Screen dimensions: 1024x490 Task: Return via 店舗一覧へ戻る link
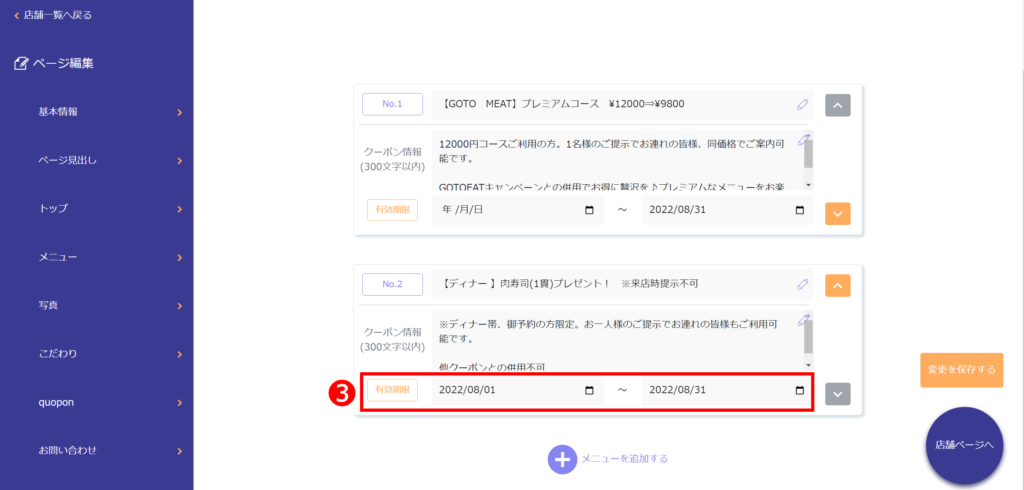point(57,15)
